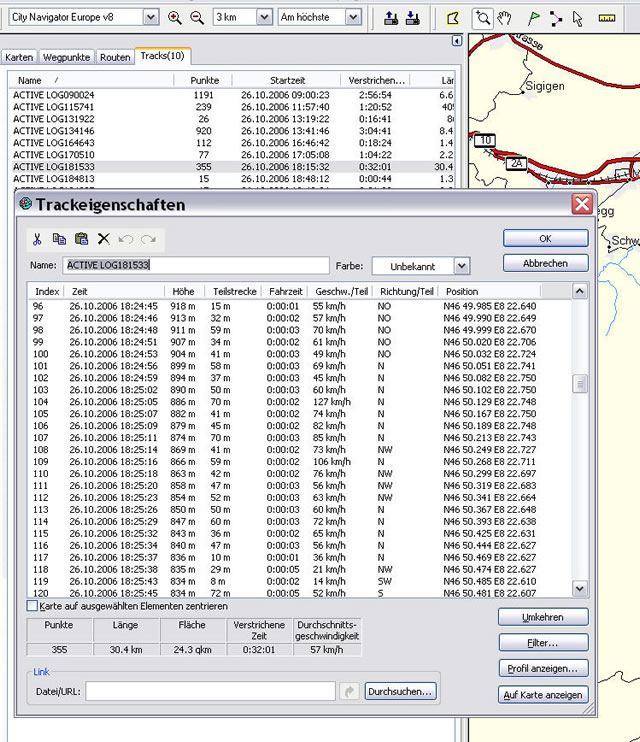Select the waypoint flag tool
The width and height of the screenshot is (640, 742).
pyautogui.click(x=533, y=18)
